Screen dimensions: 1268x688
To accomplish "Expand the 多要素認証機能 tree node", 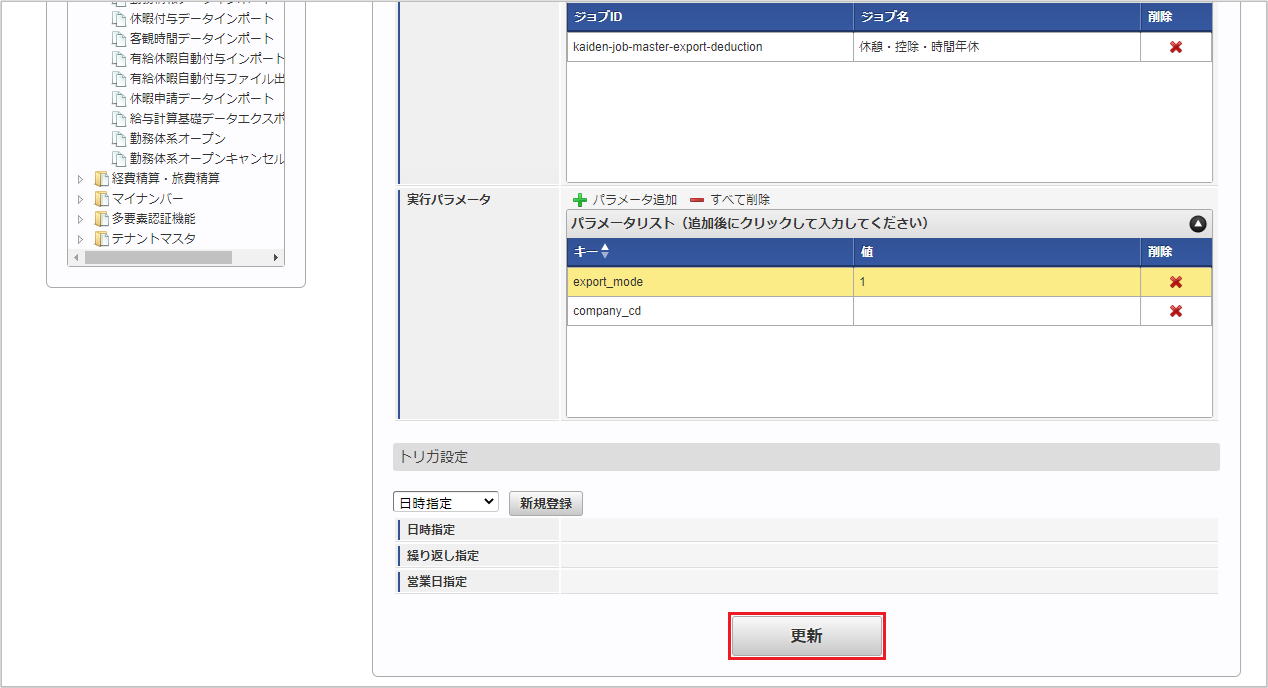I will click(x=81, y=219).
